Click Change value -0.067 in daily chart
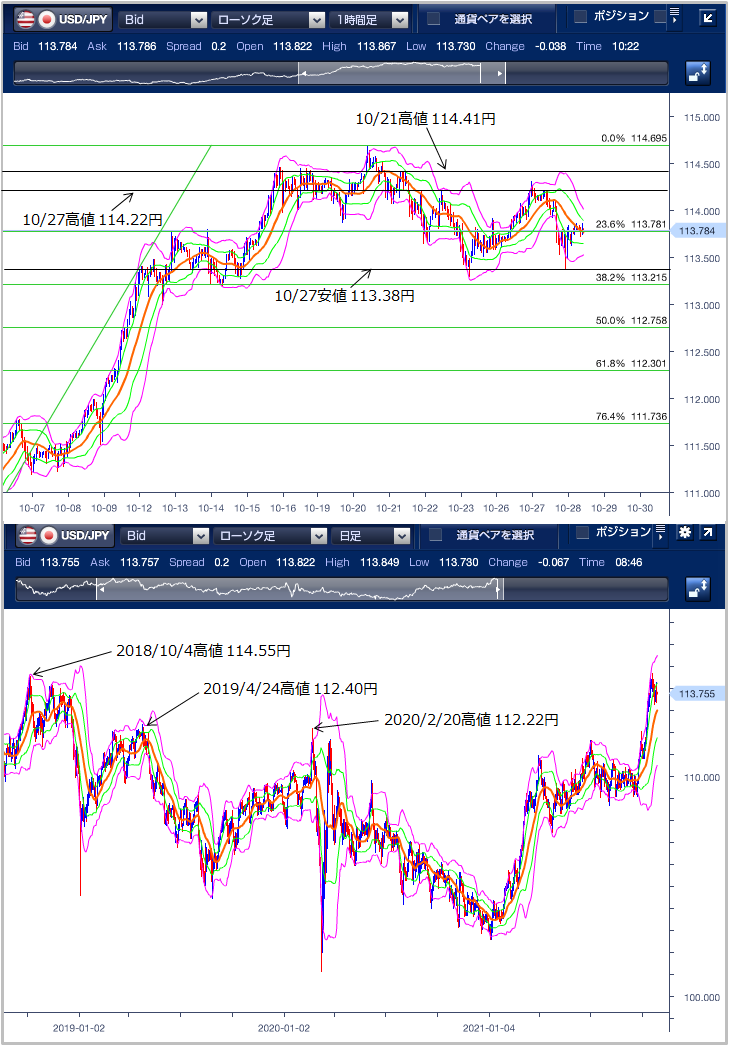This screenshot has height=1046, width=729. [553, 562]
